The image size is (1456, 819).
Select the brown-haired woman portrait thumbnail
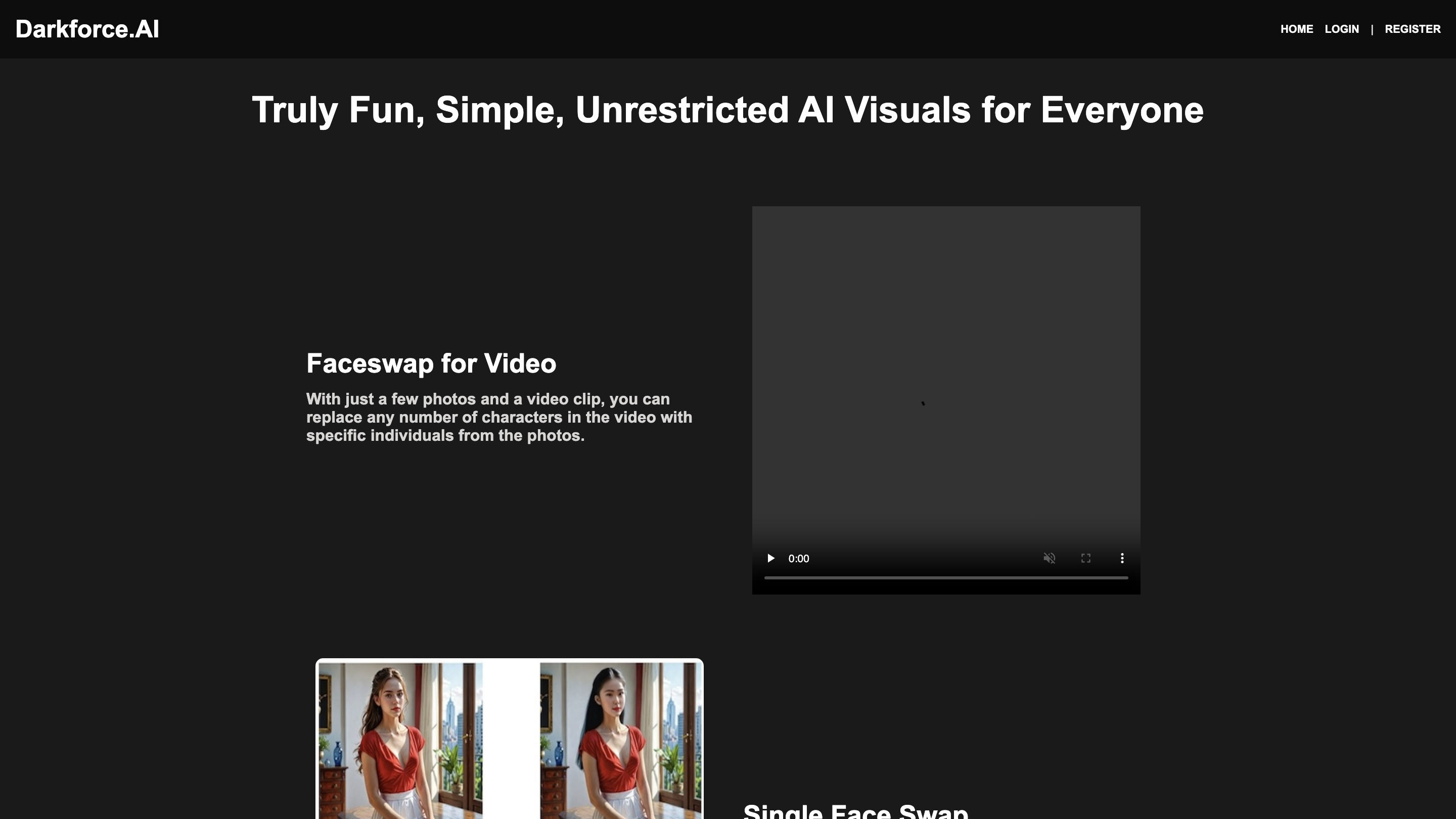click(x=400, y=741)
